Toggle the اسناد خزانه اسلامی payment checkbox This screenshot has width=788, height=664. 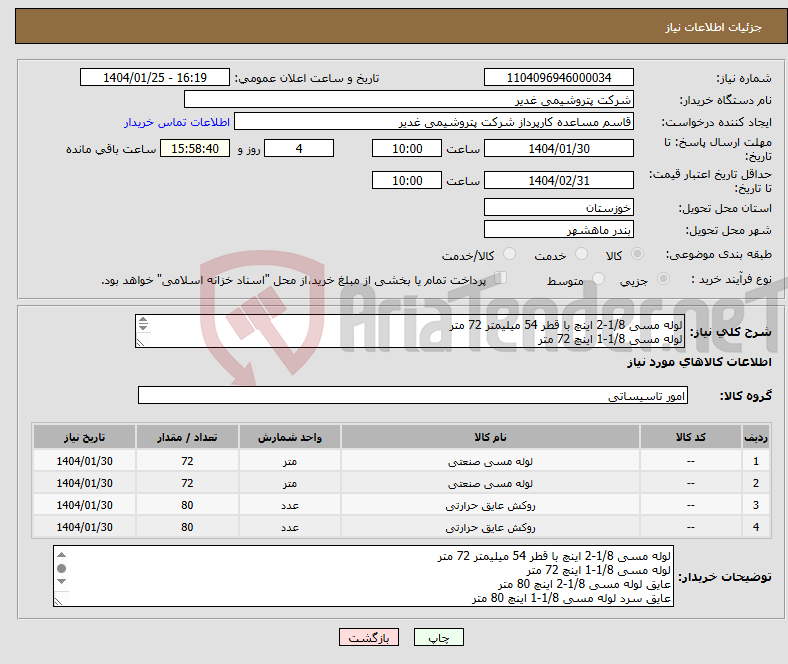pos(500,278)
